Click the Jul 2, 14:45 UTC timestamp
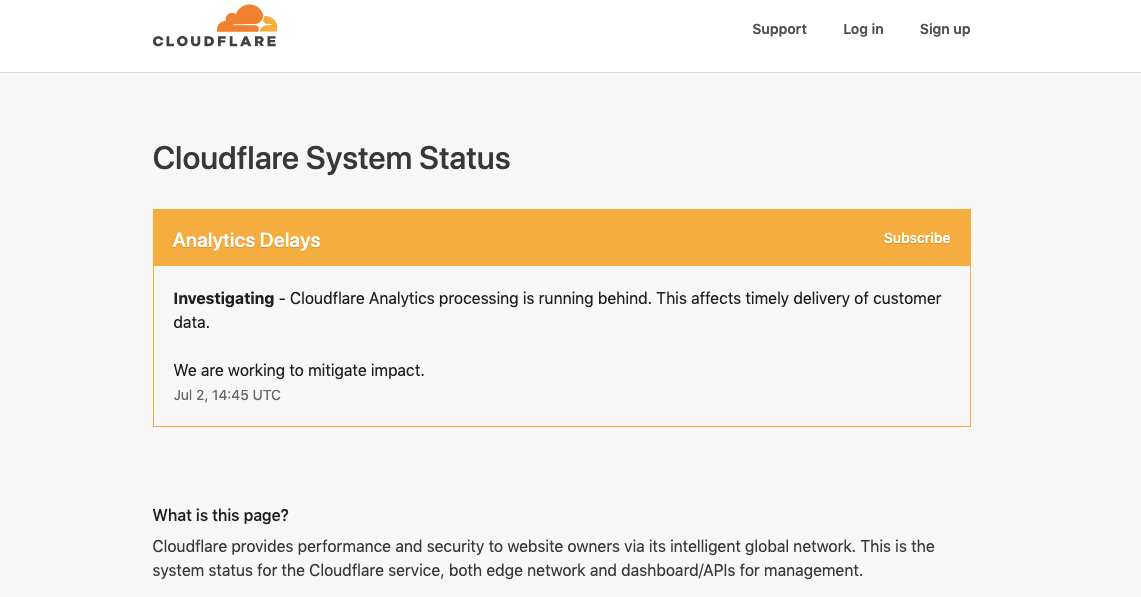The height and width of the screenshot is (597, 1141). 227,395
